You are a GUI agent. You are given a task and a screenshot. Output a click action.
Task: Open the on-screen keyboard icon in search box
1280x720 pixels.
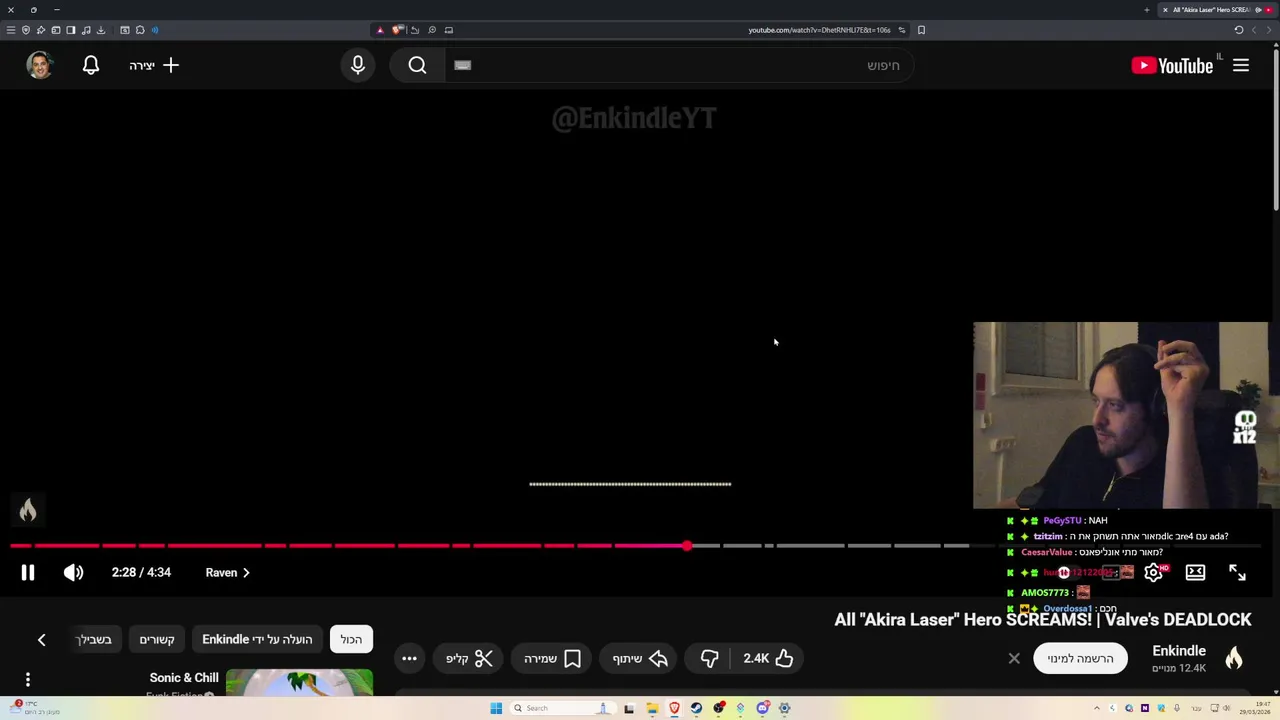[462, 65]
